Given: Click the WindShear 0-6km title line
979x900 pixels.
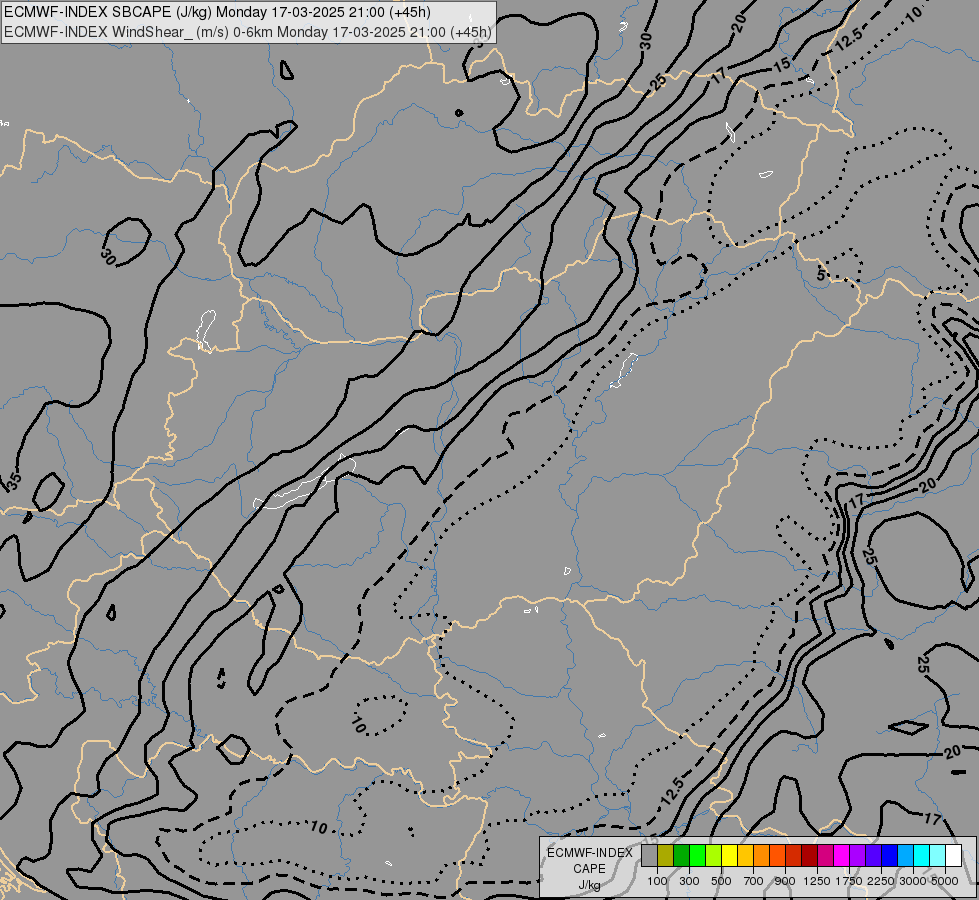Looking at the screenshot, I should (x=248, y=32).
